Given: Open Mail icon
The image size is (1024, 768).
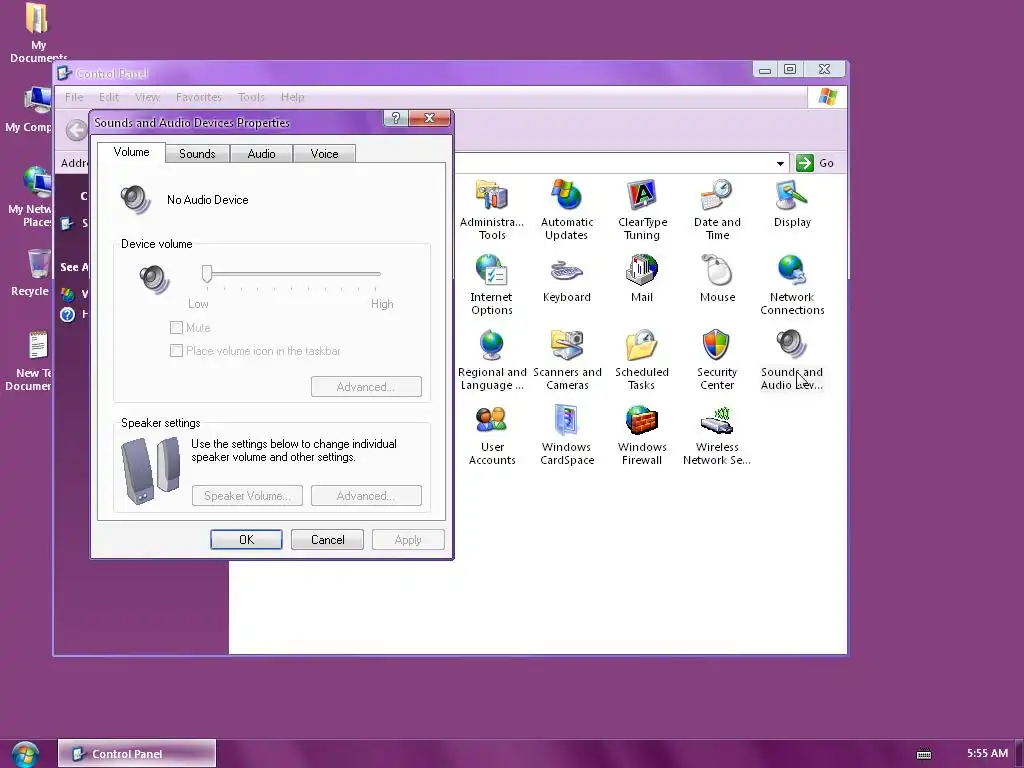Looking at the screenshot, I should pyautogui.click(x=642, y=279).
